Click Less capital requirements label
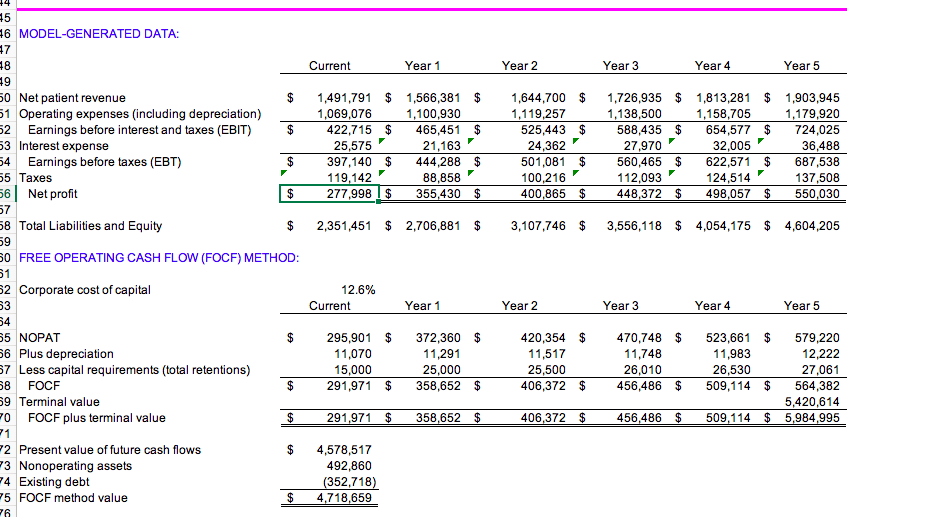This screenshot has height=517, width=945. tap(134, 369)
